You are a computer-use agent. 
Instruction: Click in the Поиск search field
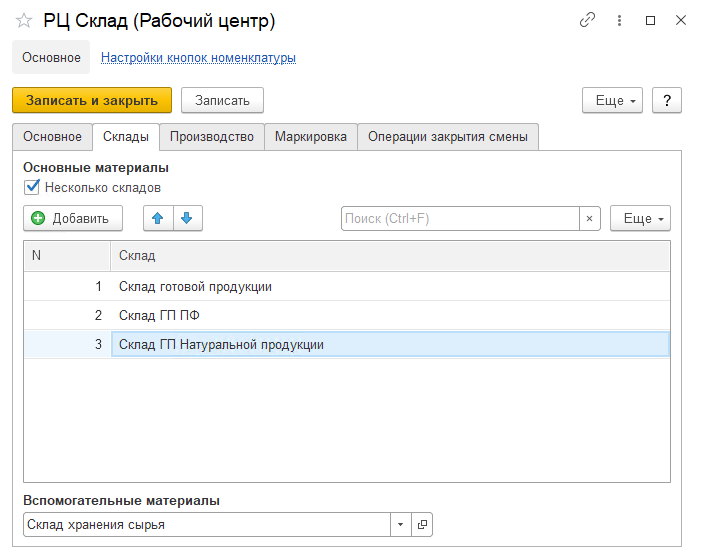pos(460,218)
